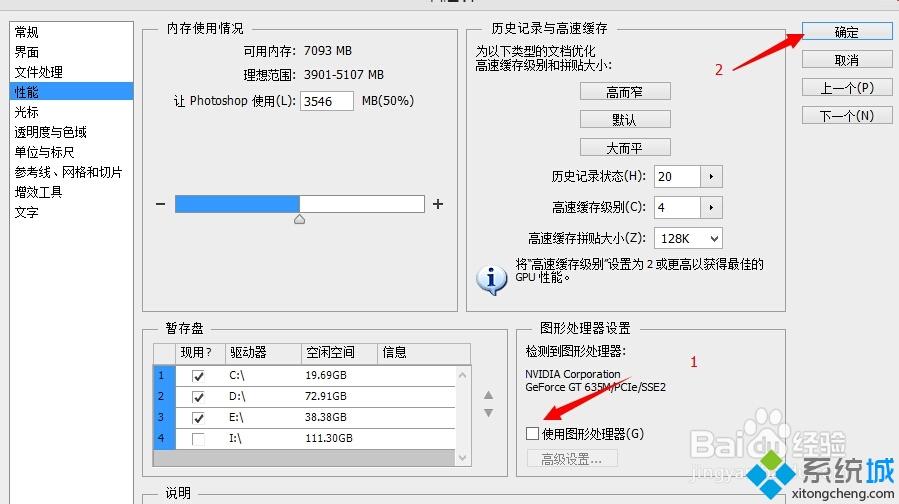Click the memory slider triangle handle
Image resolution: width=899 pixels, height=504 pixels.
point(299,219)
